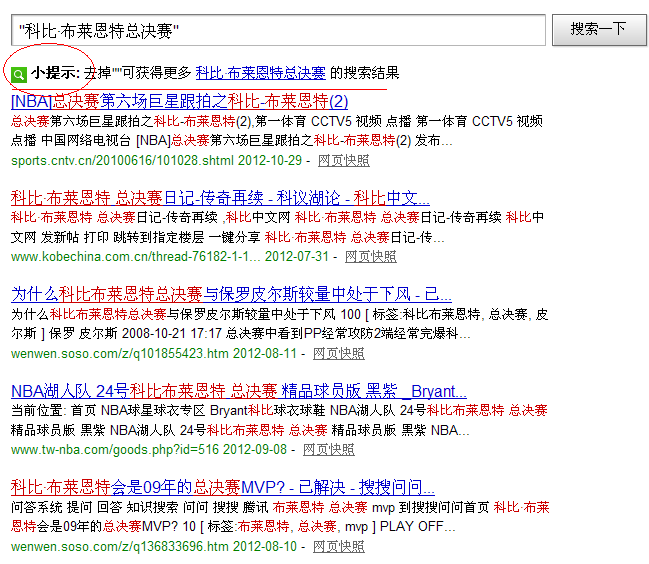This screenshot has height=564, width=649.
Task: View 网页快照 for the kobechina.com.cn result
Action: point(370,256)
